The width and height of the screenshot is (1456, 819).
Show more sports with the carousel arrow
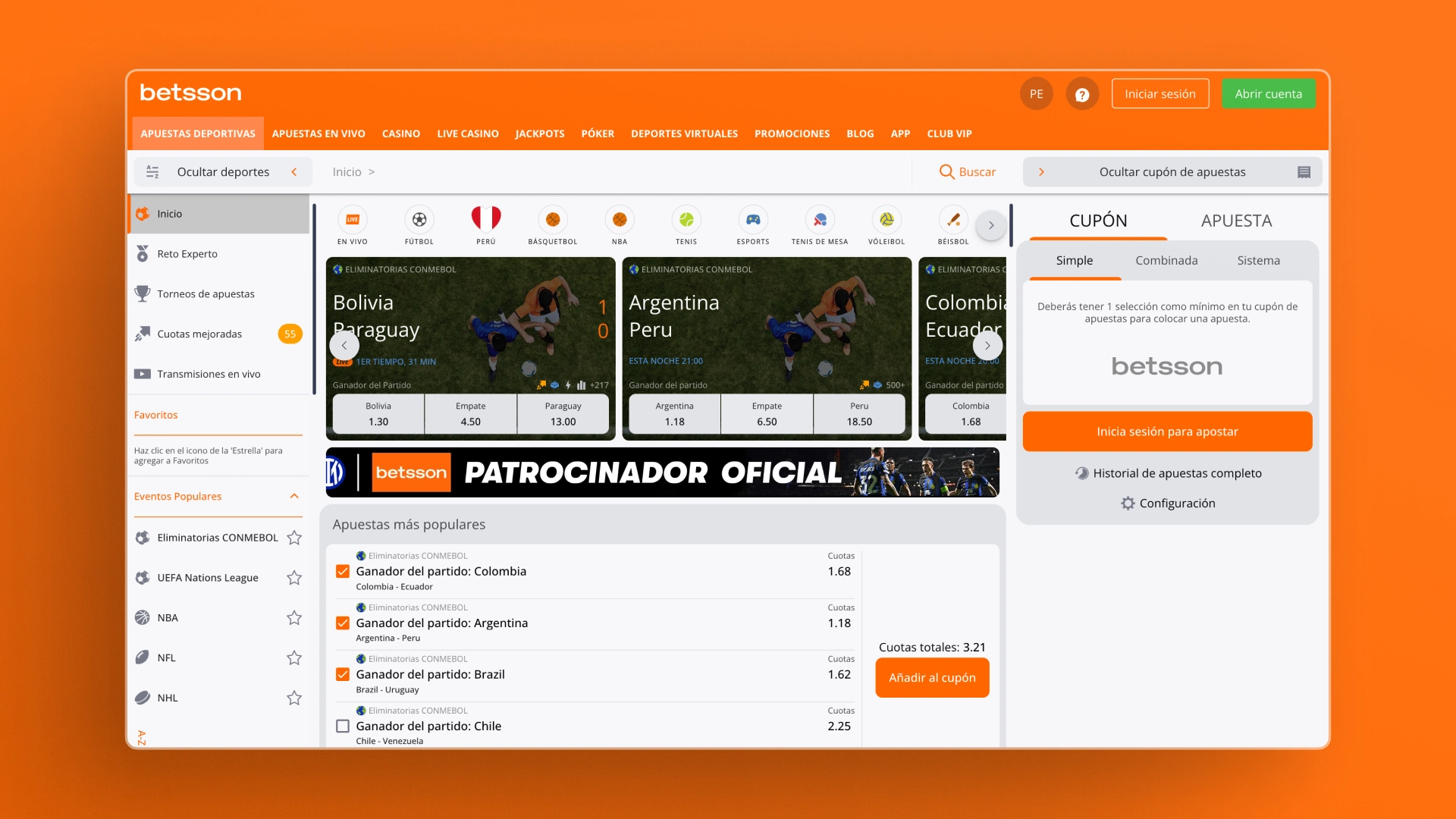(x=991, y=225)
